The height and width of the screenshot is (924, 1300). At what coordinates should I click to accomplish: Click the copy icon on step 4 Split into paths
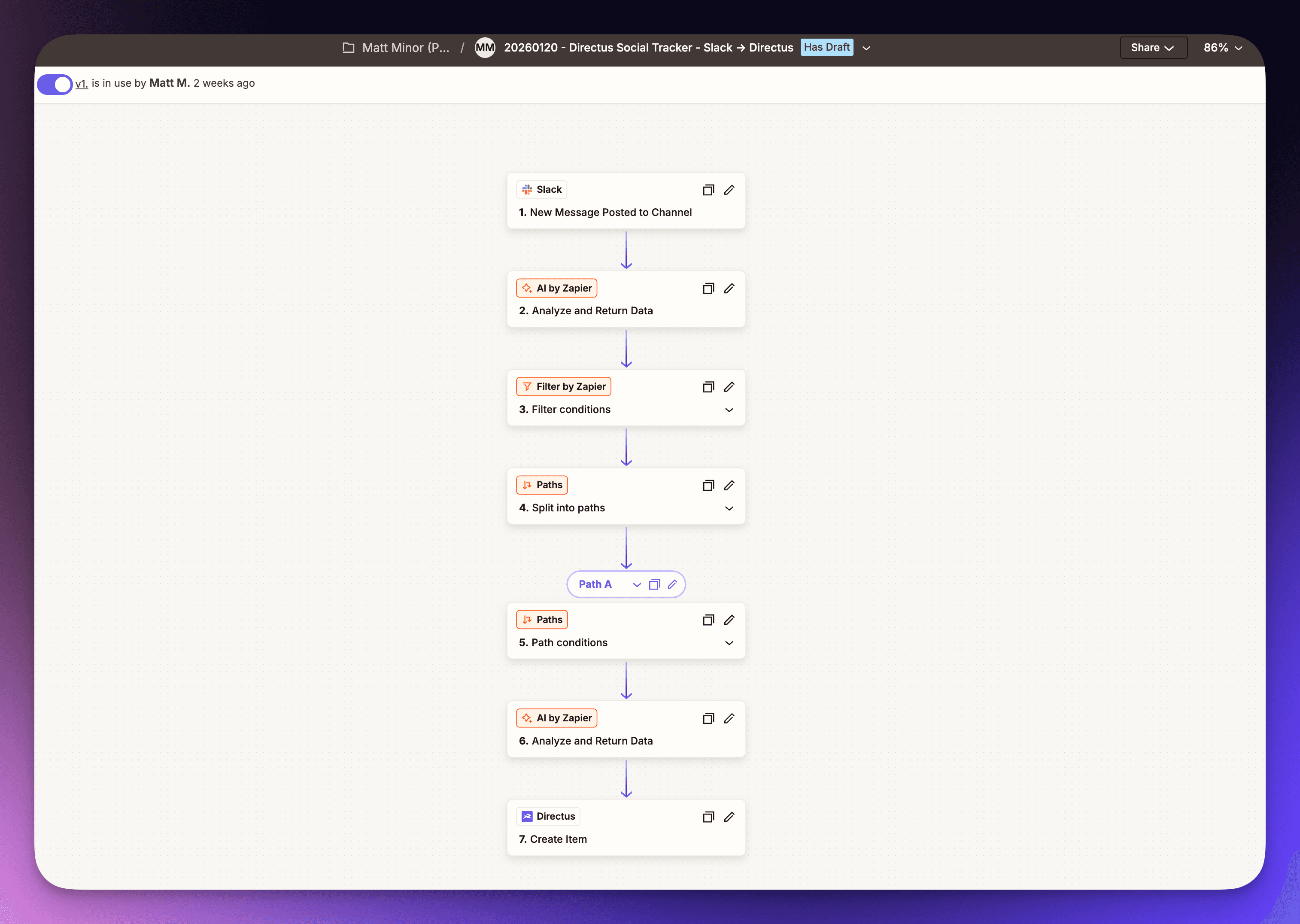(708, 485)
